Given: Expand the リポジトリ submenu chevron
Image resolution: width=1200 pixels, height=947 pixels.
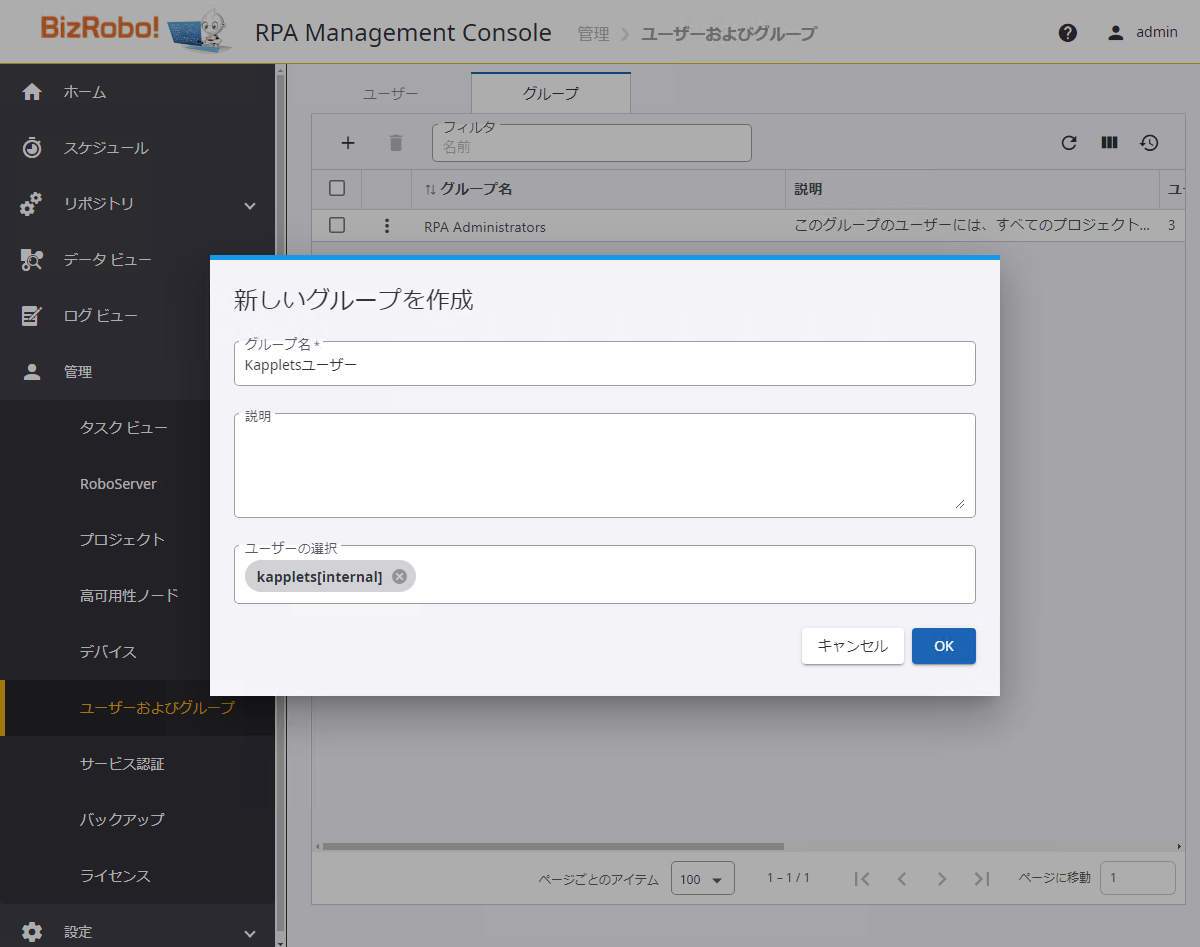Looking at the screenshot, I should point(250,205).
